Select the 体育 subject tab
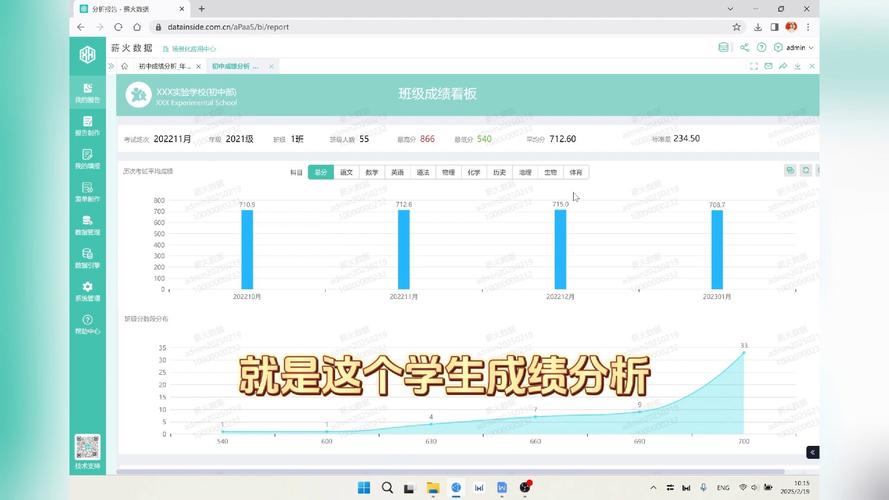This screenshot has width=889, height=500. (576, 172)
